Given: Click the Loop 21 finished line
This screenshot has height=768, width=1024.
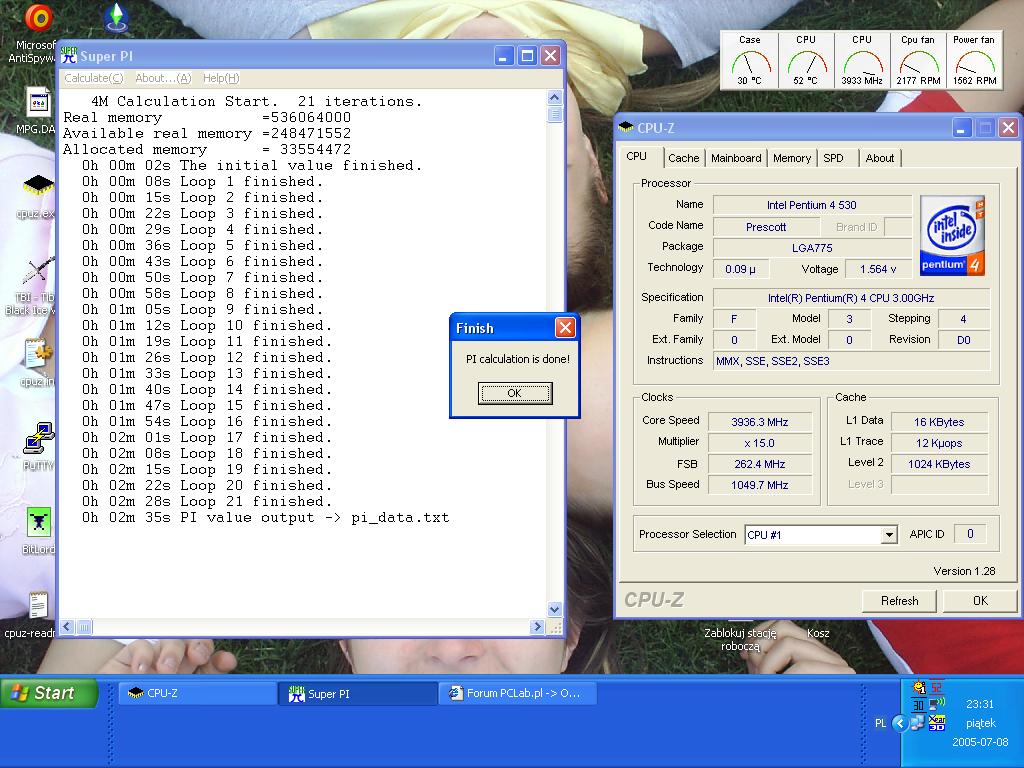Looking at the screenshot, I should click(x=207, y=502).
